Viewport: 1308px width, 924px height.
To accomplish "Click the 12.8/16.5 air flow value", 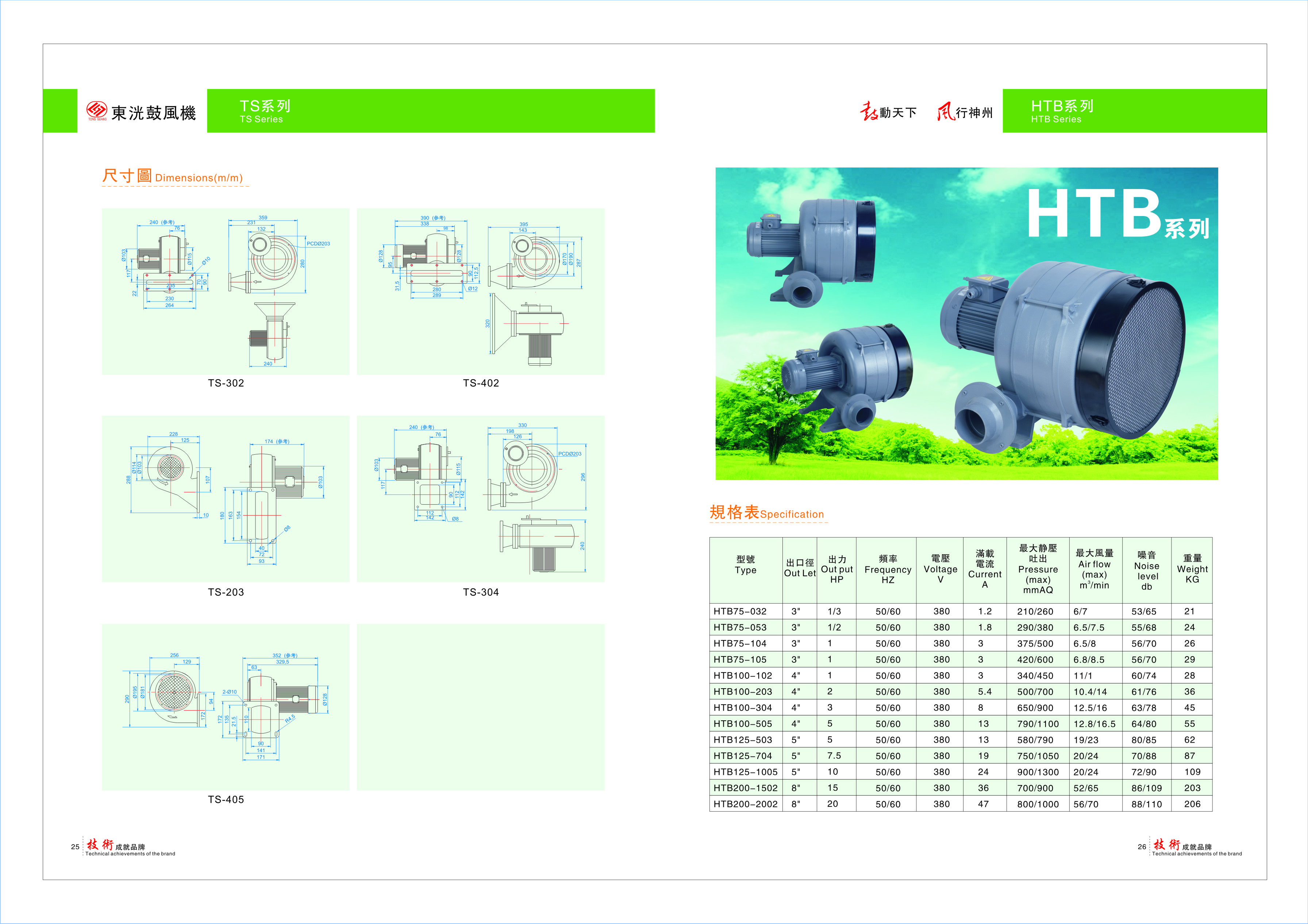I will click(1095, 724).
